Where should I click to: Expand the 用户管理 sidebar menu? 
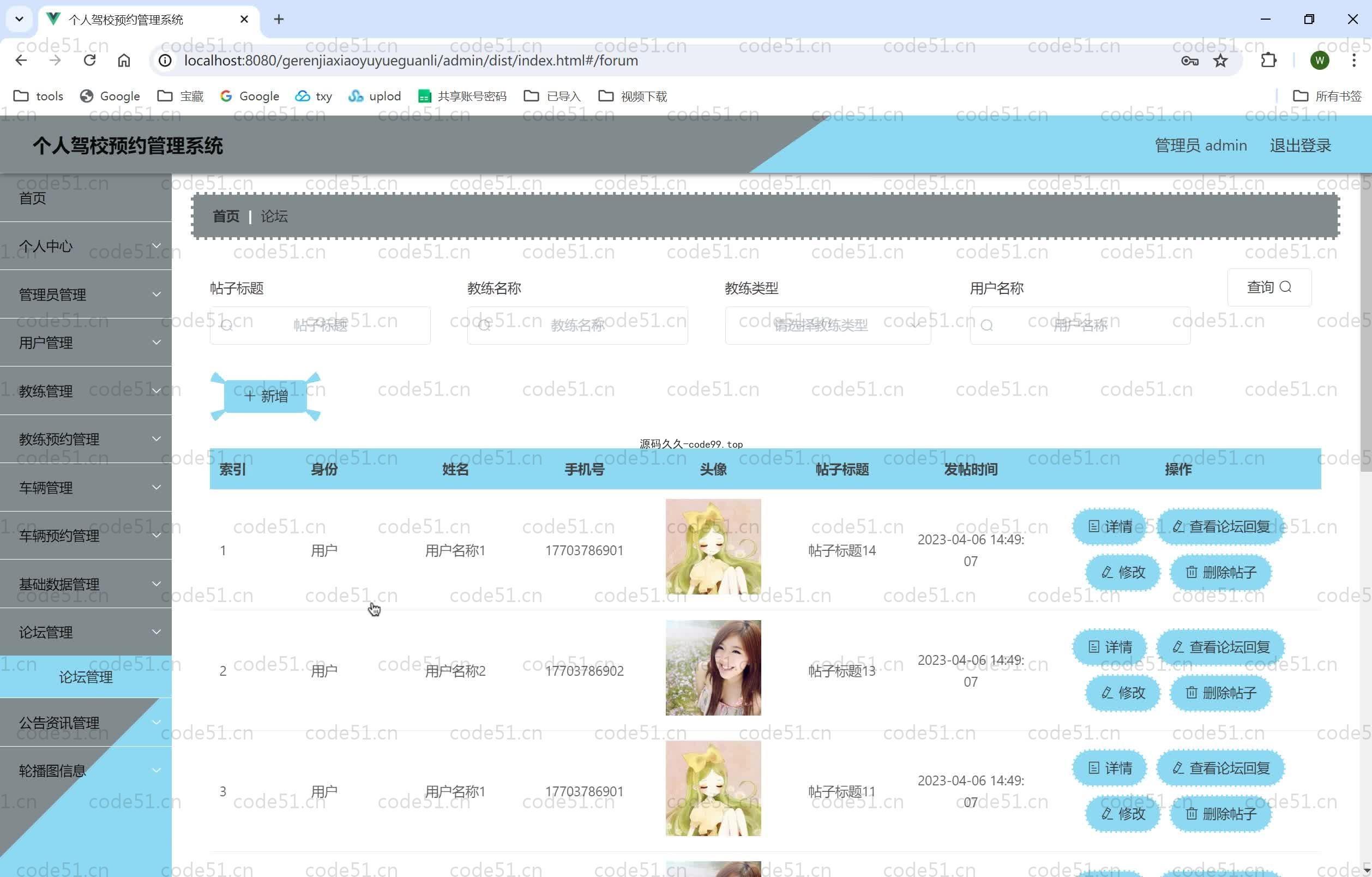coord(86,343)
